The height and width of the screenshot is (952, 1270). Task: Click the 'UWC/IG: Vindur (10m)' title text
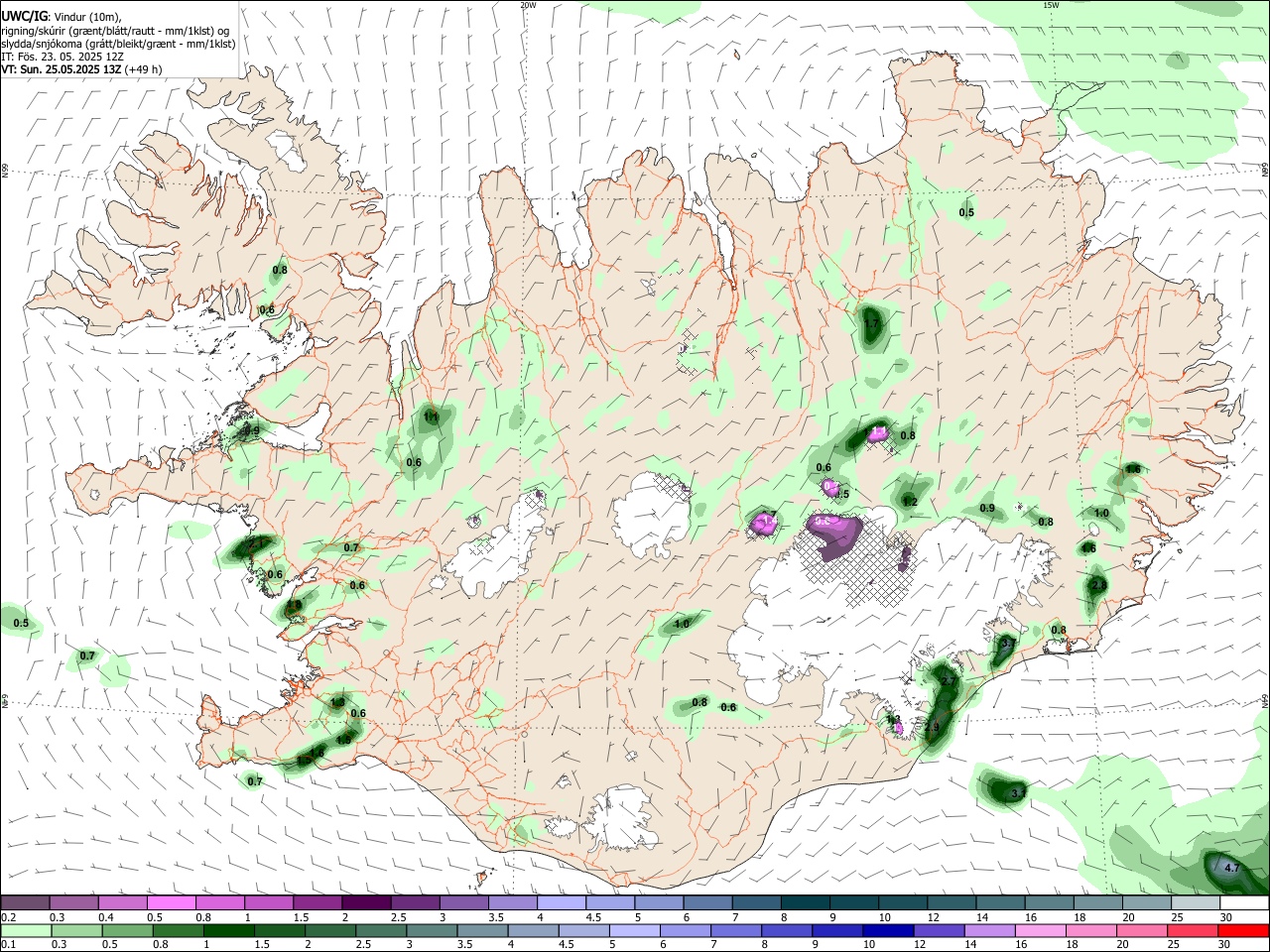point(62,16)
